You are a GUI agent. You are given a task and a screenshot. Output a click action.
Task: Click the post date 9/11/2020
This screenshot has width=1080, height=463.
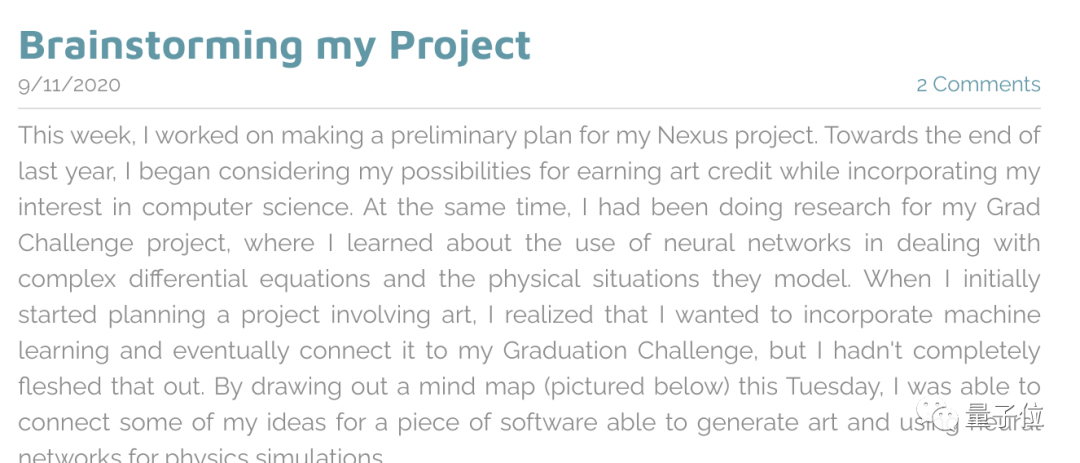coord(69,85)
